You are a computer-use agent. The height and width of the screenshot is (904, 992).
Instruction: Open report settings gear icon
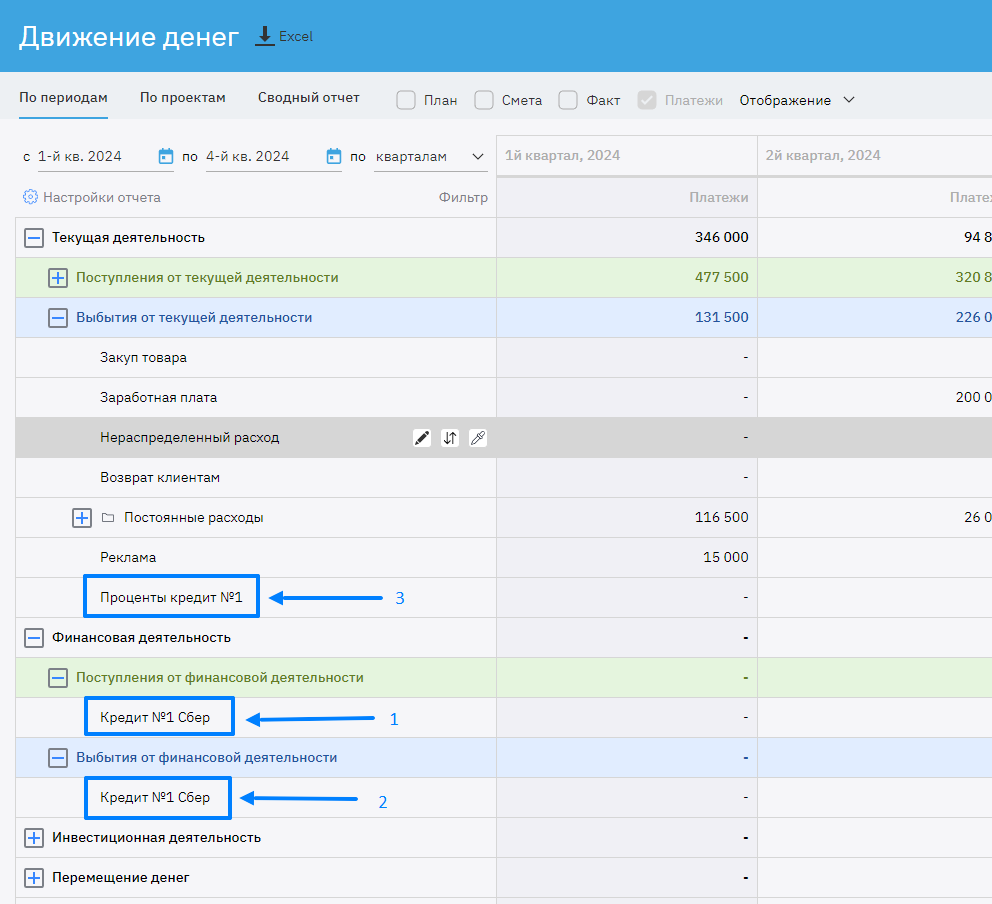(30, 197)
